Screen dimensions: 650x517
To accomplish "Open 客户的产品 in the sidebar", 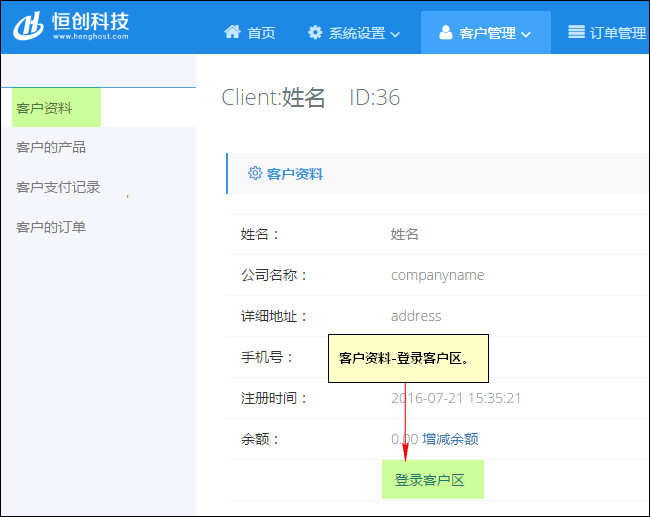I will 51,147.
